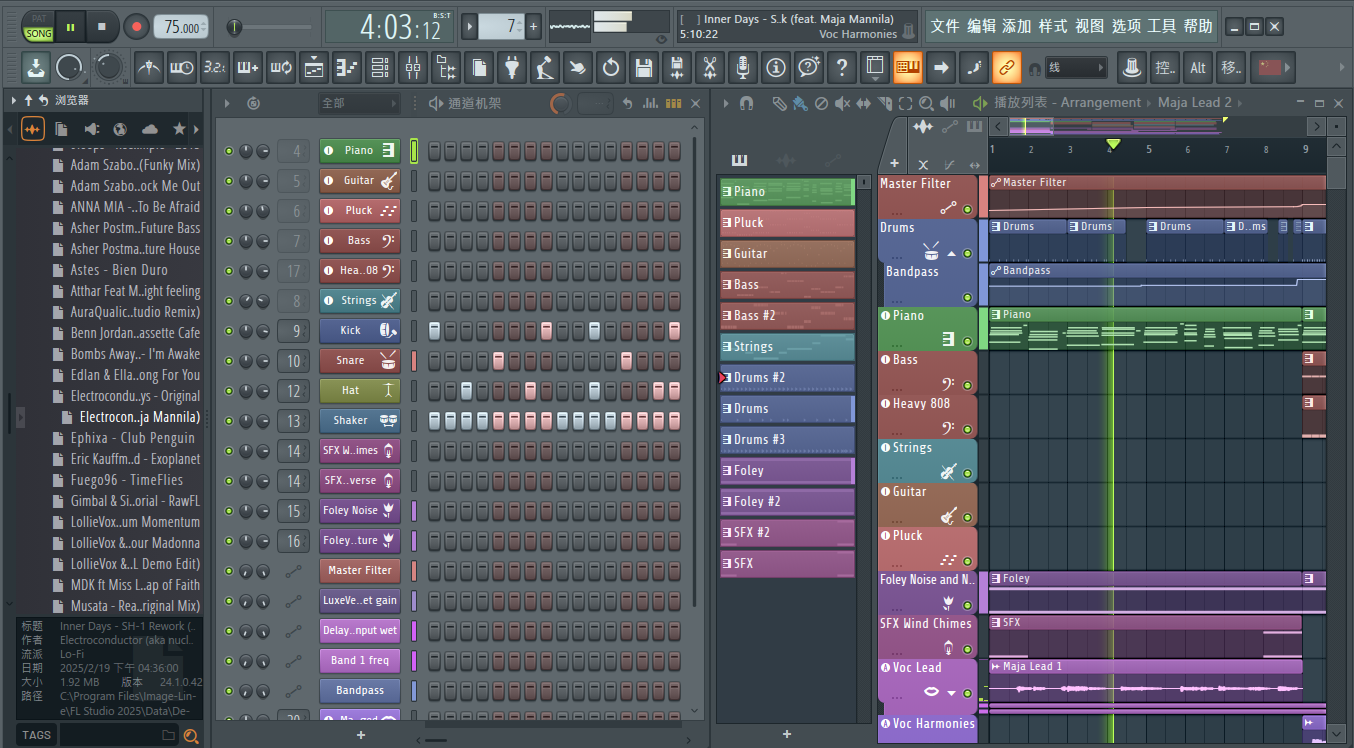Screen dimensions: 1354x748
Task: Open the 工具 menu
Action: 1161,27
